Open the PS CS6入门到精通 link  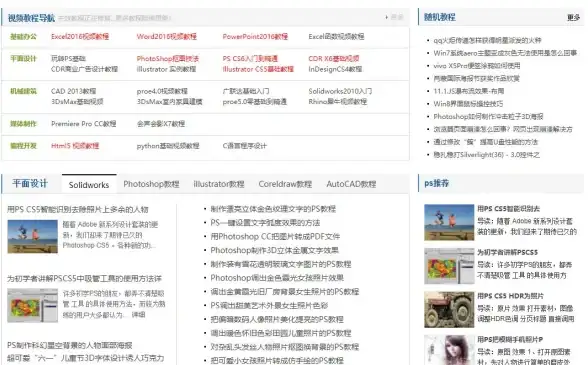tap(250, 59)
